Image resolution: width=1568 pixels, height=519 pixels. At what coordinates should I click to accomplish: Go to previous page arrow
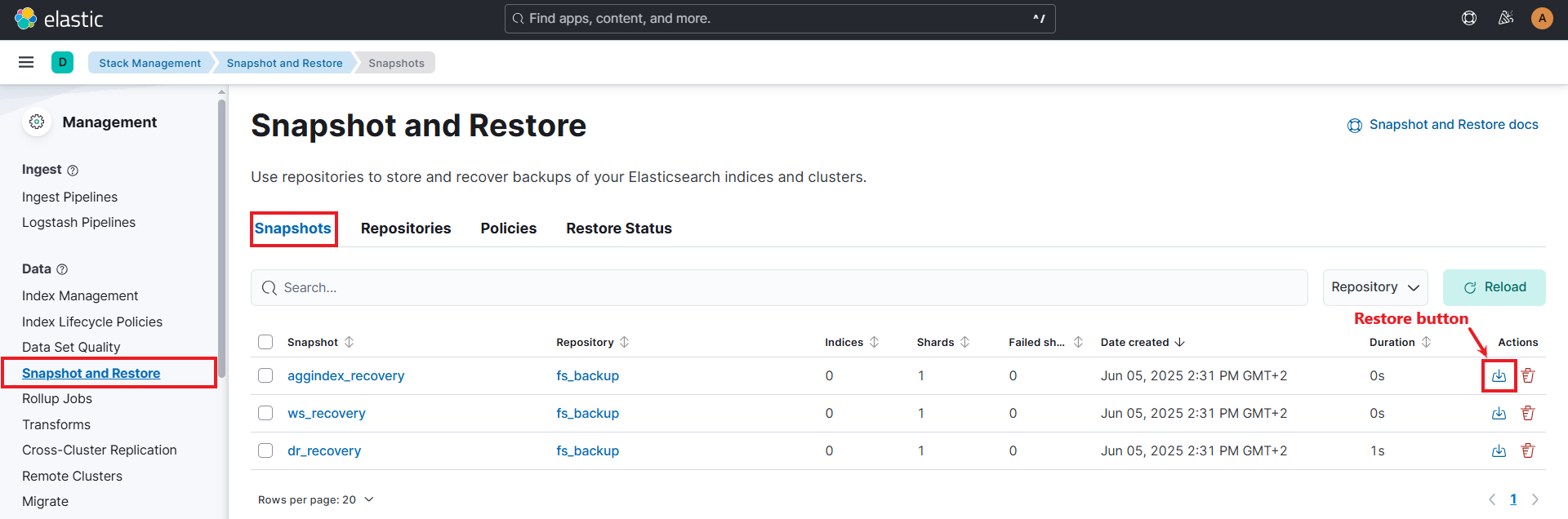point(1492,499)
